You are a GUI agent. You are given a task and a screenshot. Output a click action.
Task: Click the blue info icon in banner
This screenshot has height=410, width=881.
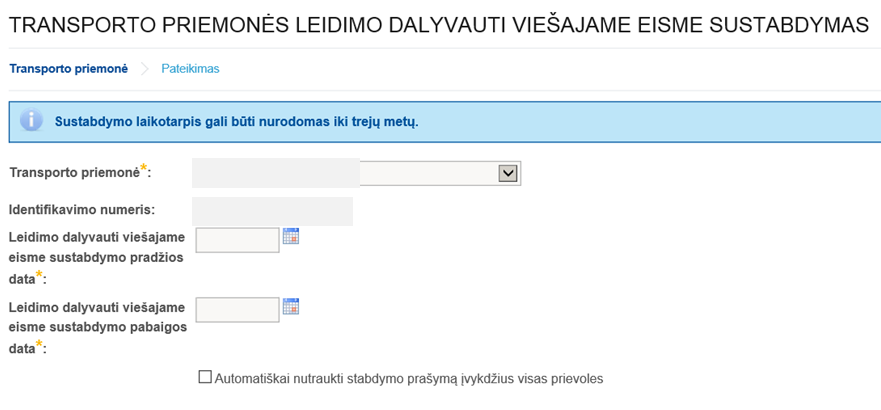pyautogui.click(x=31, y=121)
